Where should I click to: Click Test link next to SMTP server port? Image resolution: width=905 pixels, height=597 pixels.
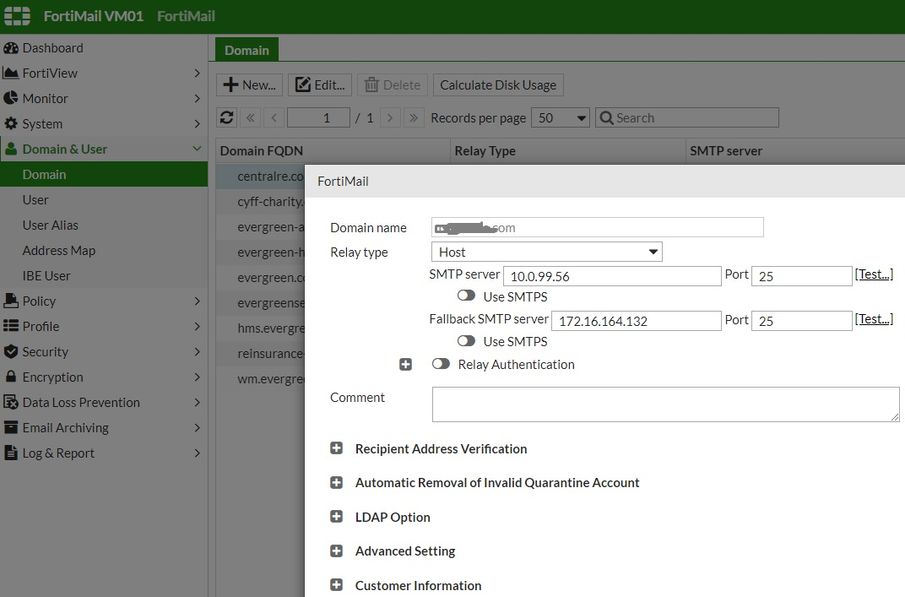point(874,274)
